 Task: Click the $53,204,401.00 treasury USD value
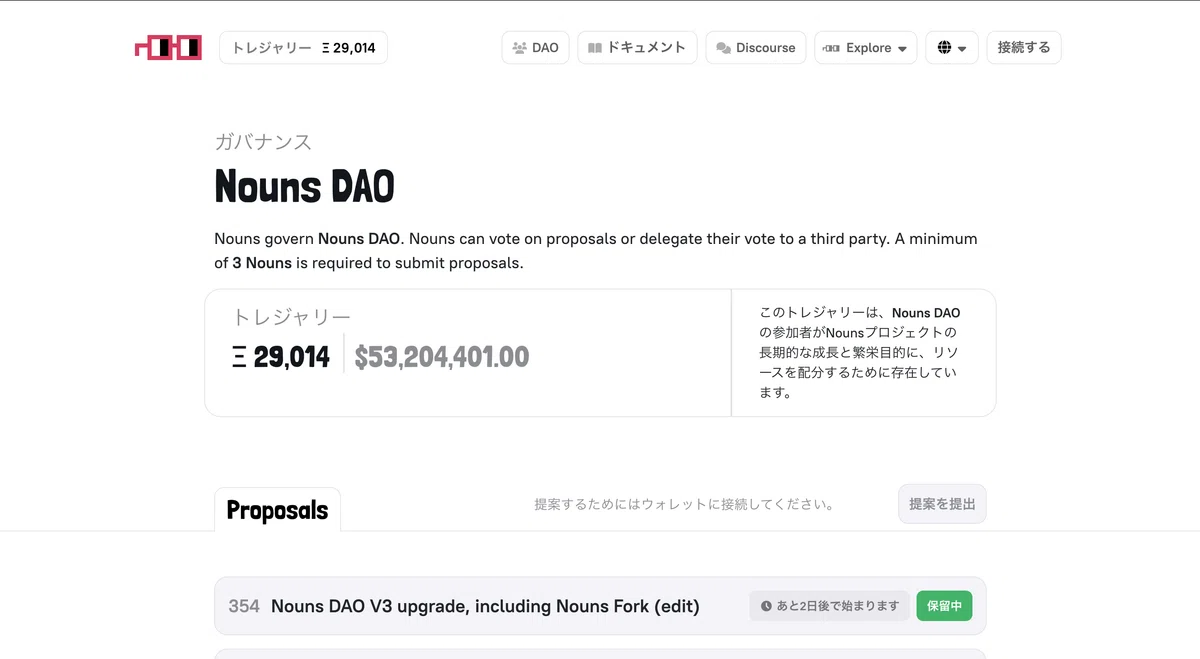442,357
